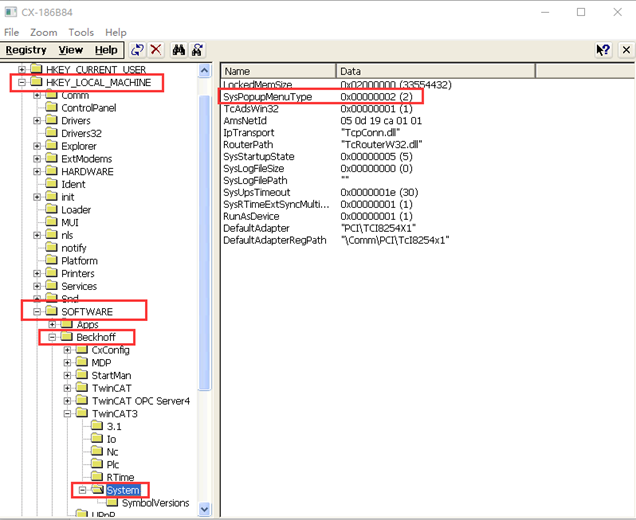
Task: Expand the Drivers key
Action: 37,120
